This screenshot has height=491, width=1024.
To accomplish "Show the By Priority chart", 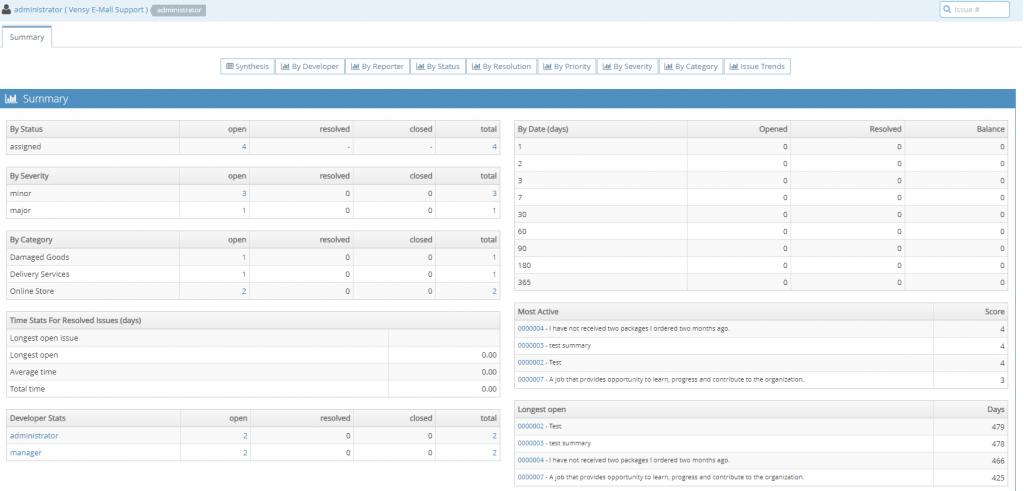I will point(567,66).
